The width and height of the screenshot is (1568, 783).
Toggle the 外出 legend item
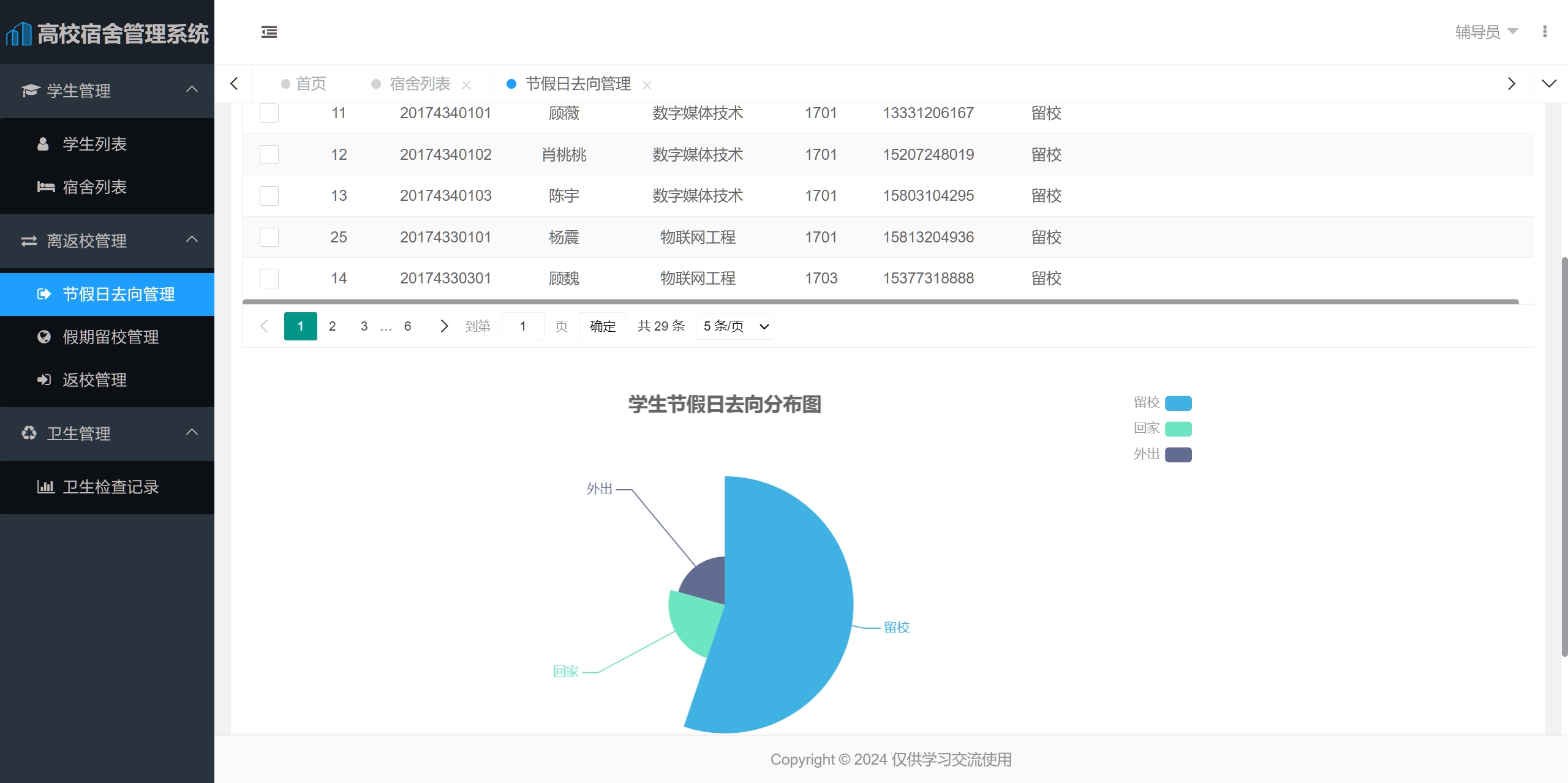[1163, 454]
